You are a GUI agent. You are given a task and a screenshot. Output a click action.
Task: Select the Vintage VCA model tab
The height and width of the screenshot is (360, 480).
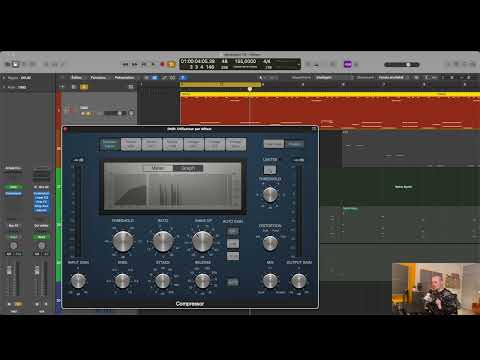[194, 144]
